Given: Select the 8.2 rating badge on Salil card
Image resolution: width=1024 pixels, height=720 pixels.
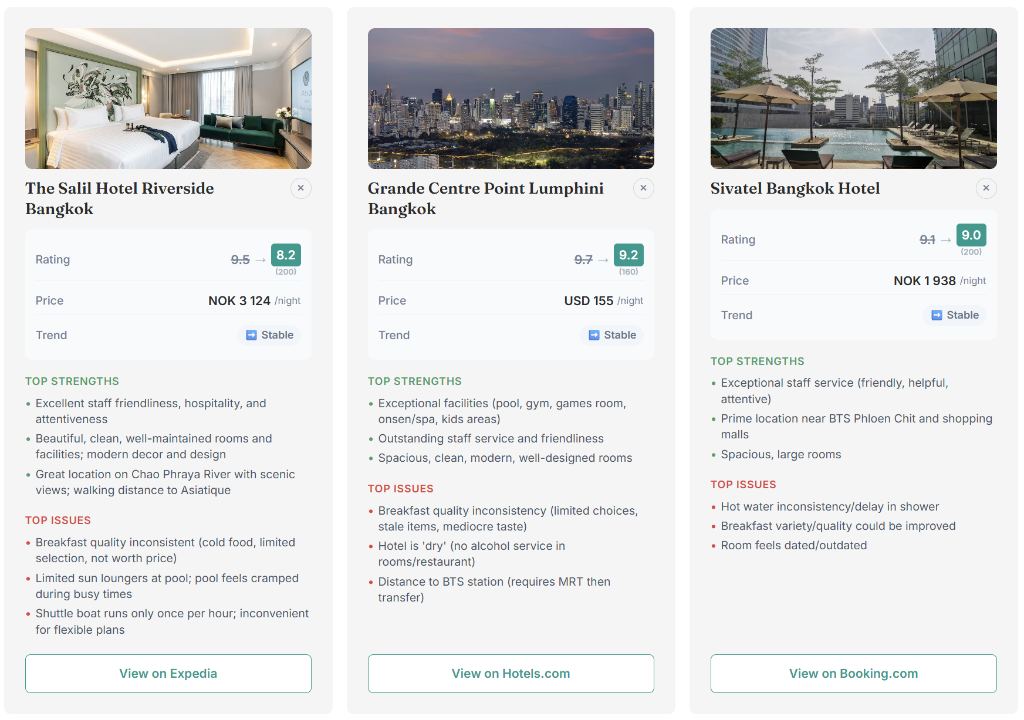Looking at the screenshot, I should tap(286, 254).
